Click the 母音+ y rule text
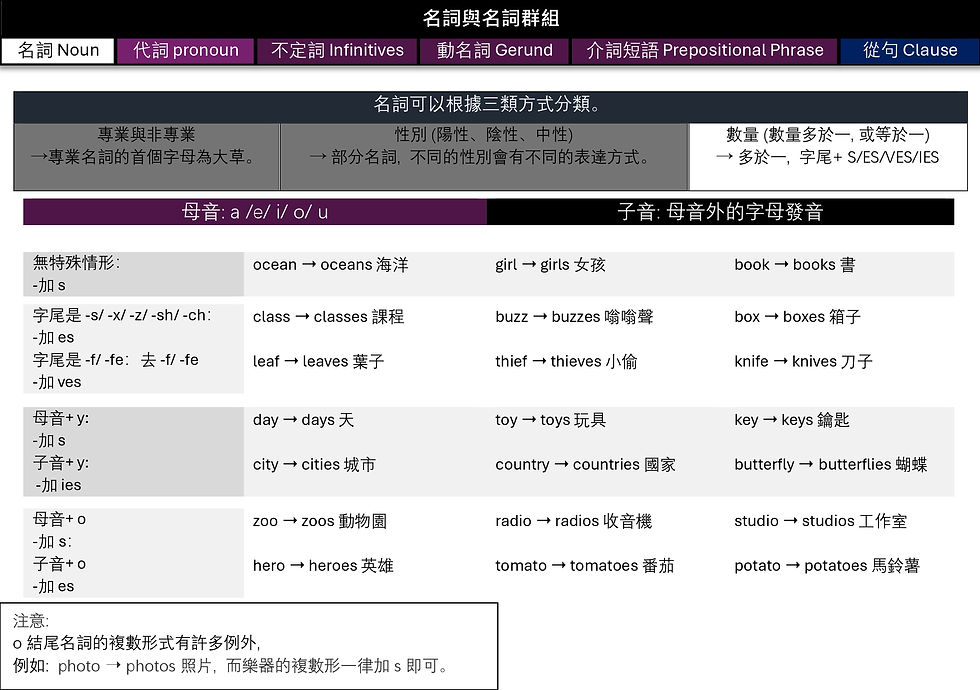The width and height of the screenshot is (980, 690). click(x=61, y=418)
